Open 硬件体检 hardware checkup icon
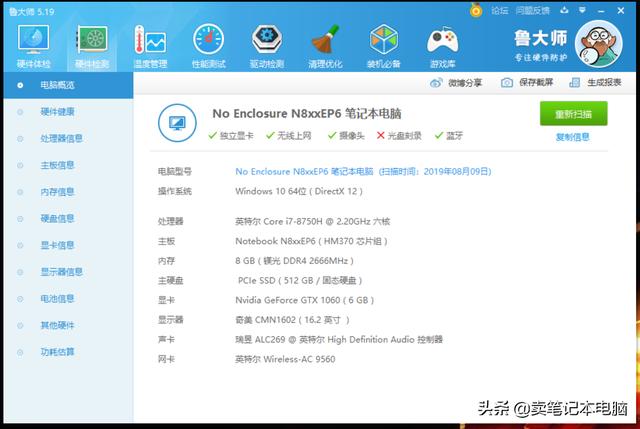The height and width of the screenshot is (429, 640). point(33,41)
